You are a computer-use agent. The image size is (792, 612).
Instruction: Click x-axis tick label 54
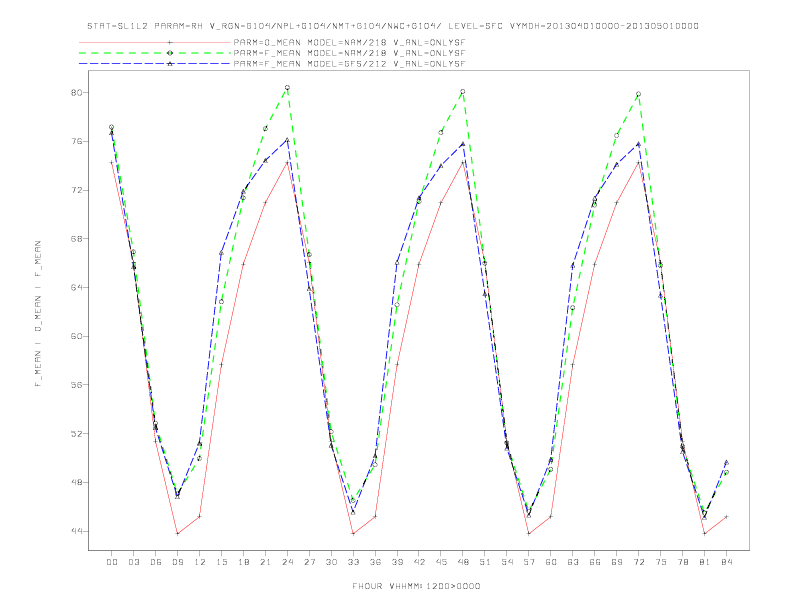(507, 562)
